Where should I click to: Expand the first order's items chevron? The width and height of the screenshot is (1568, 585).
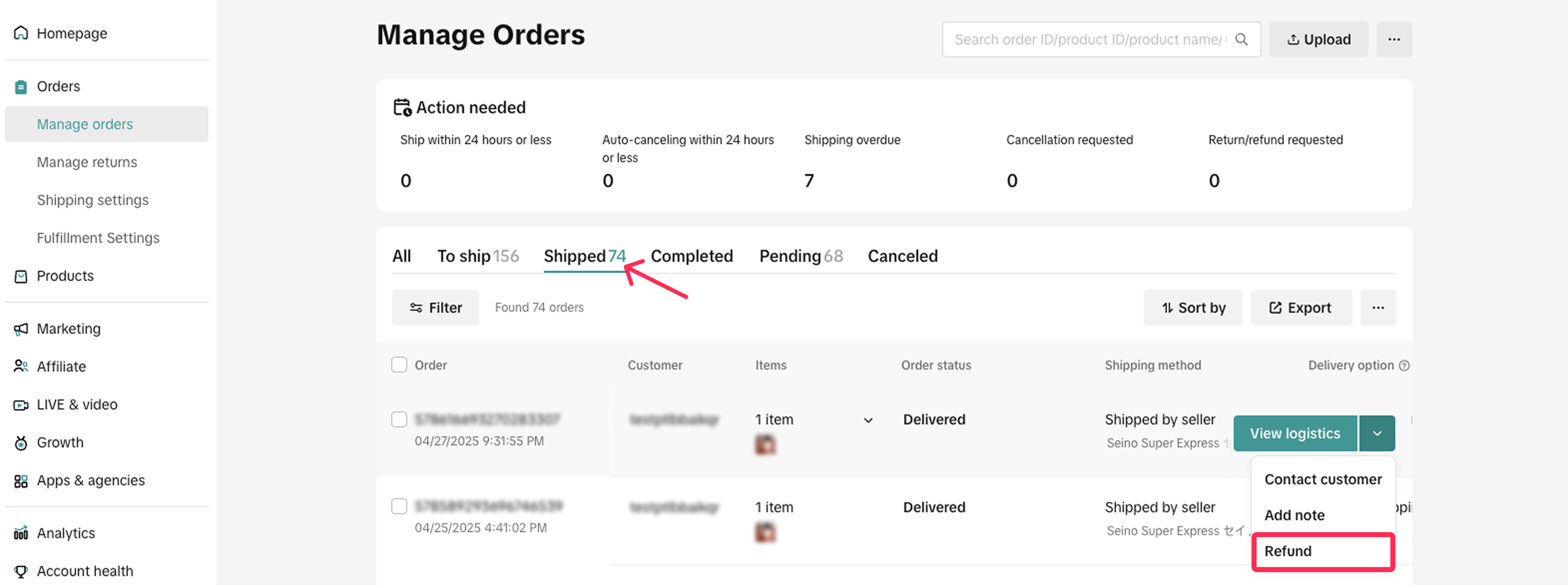868,420
